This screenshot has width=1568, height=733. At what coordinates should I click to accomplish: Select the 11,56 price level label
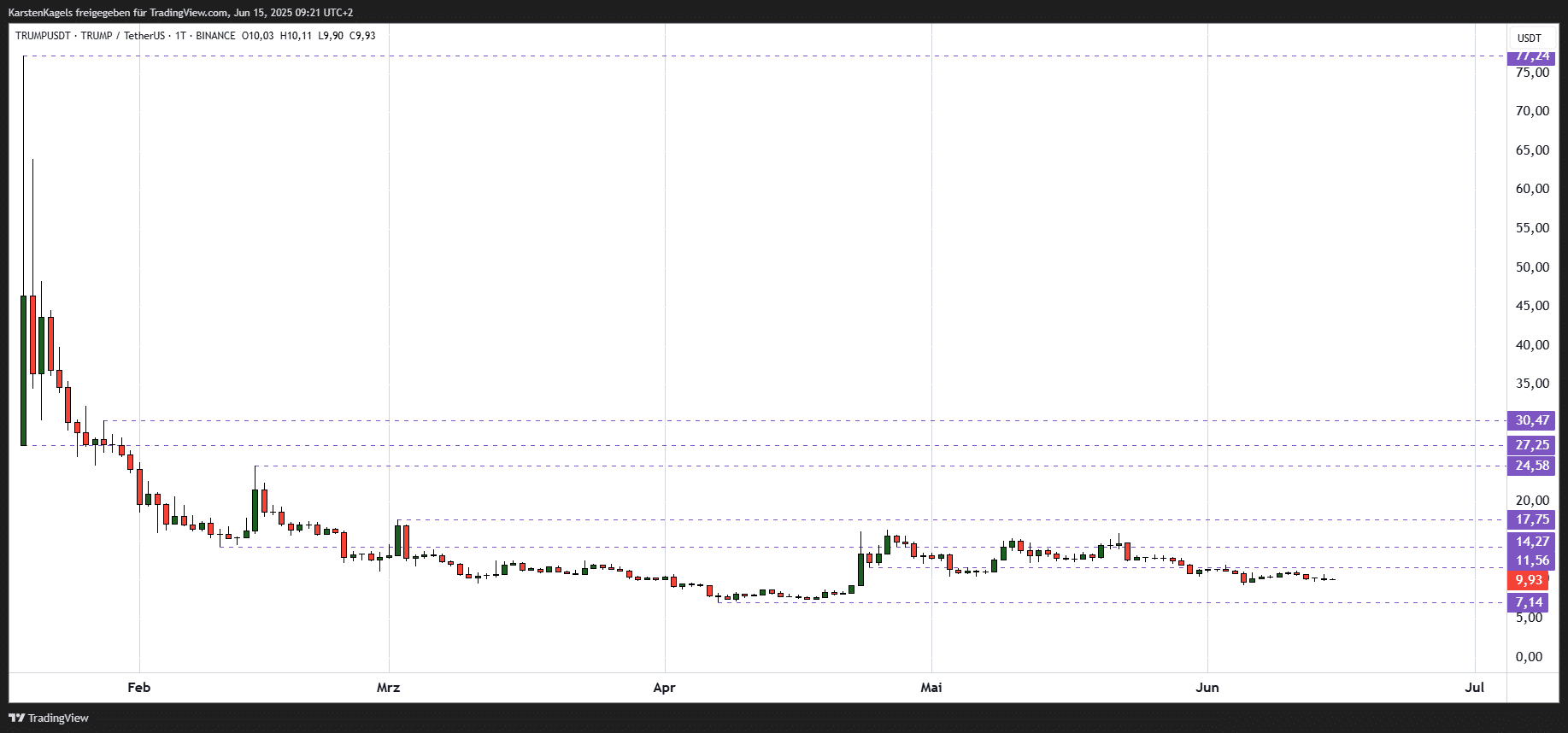[1531, 560]
